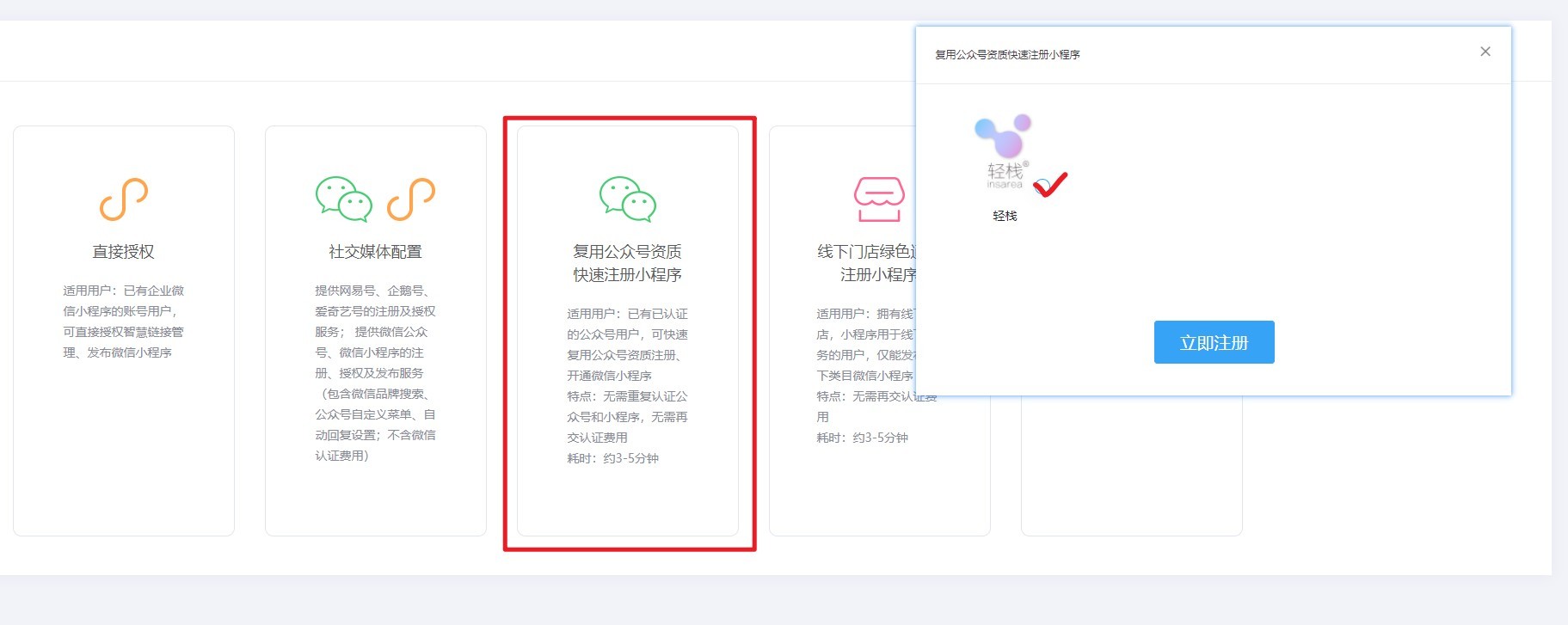Screen dimensions: 1568x625
Task: Click 耗时：约3-5分钟 in the 线下门店 card
Action: [x=862, y=438]
